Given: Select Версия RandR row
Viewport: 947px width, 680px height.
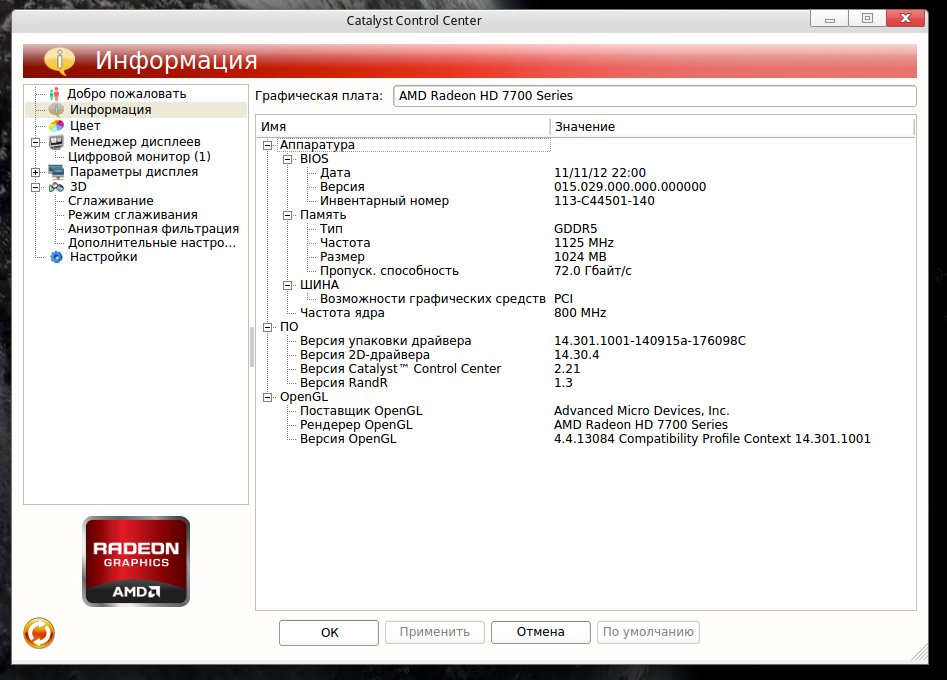Looking at the screenshot, I should 586,383.
